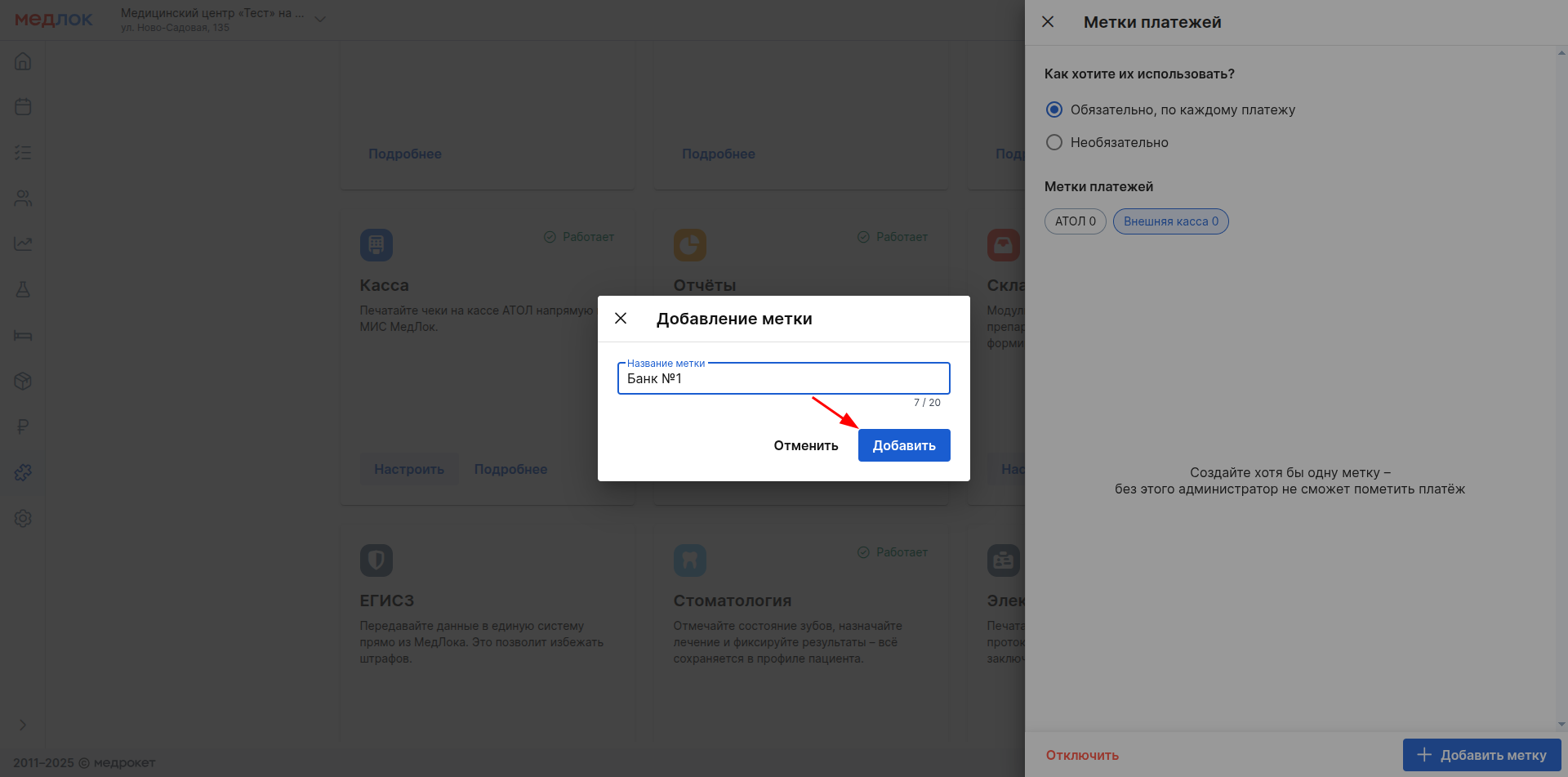The width and height of the screenshot is (1568, 777).
Task: Expand the sidebar with bottom chevron
Action: pyautogui.click(x=23, y=725)
